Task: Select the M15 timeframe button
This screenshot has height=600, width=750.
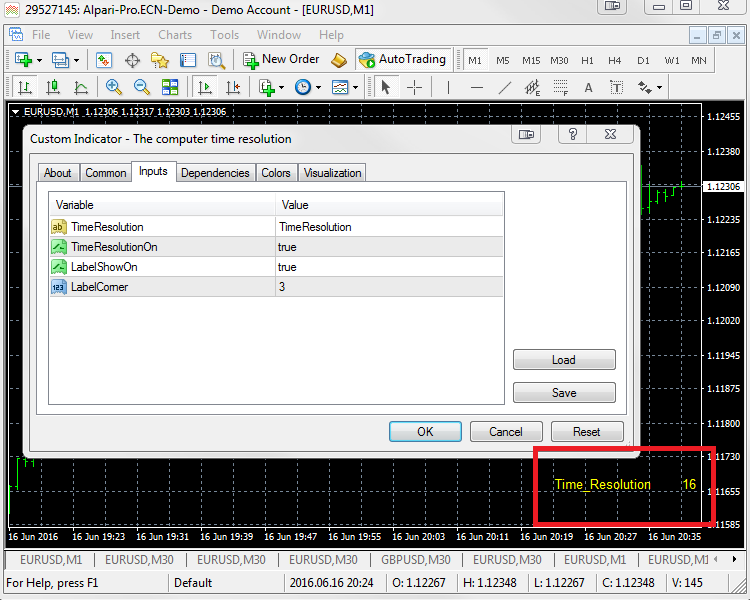Action: click(531, 61)
